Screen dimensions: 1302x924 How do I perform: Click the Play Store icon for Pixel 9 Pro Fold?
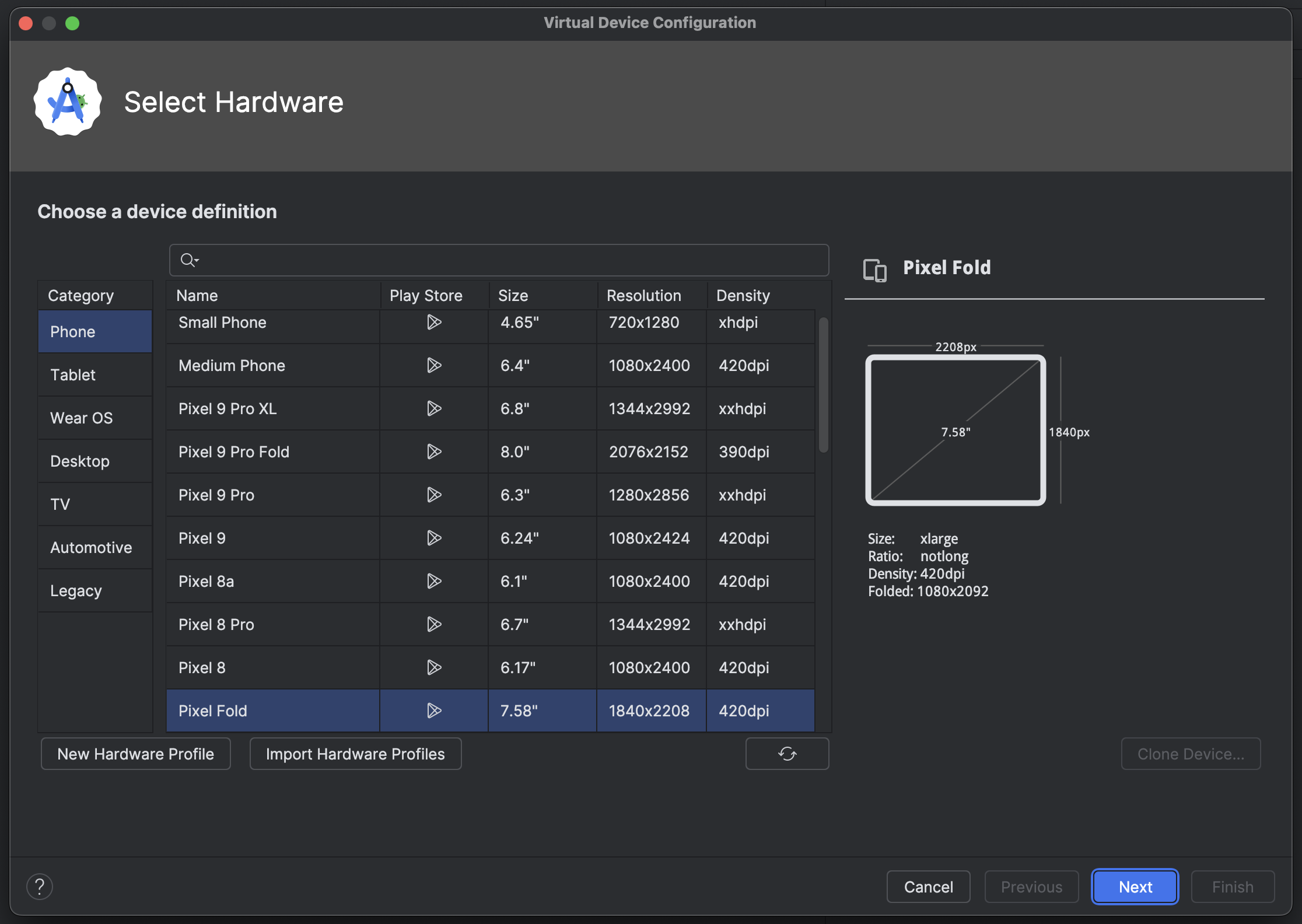coord(434,452)
